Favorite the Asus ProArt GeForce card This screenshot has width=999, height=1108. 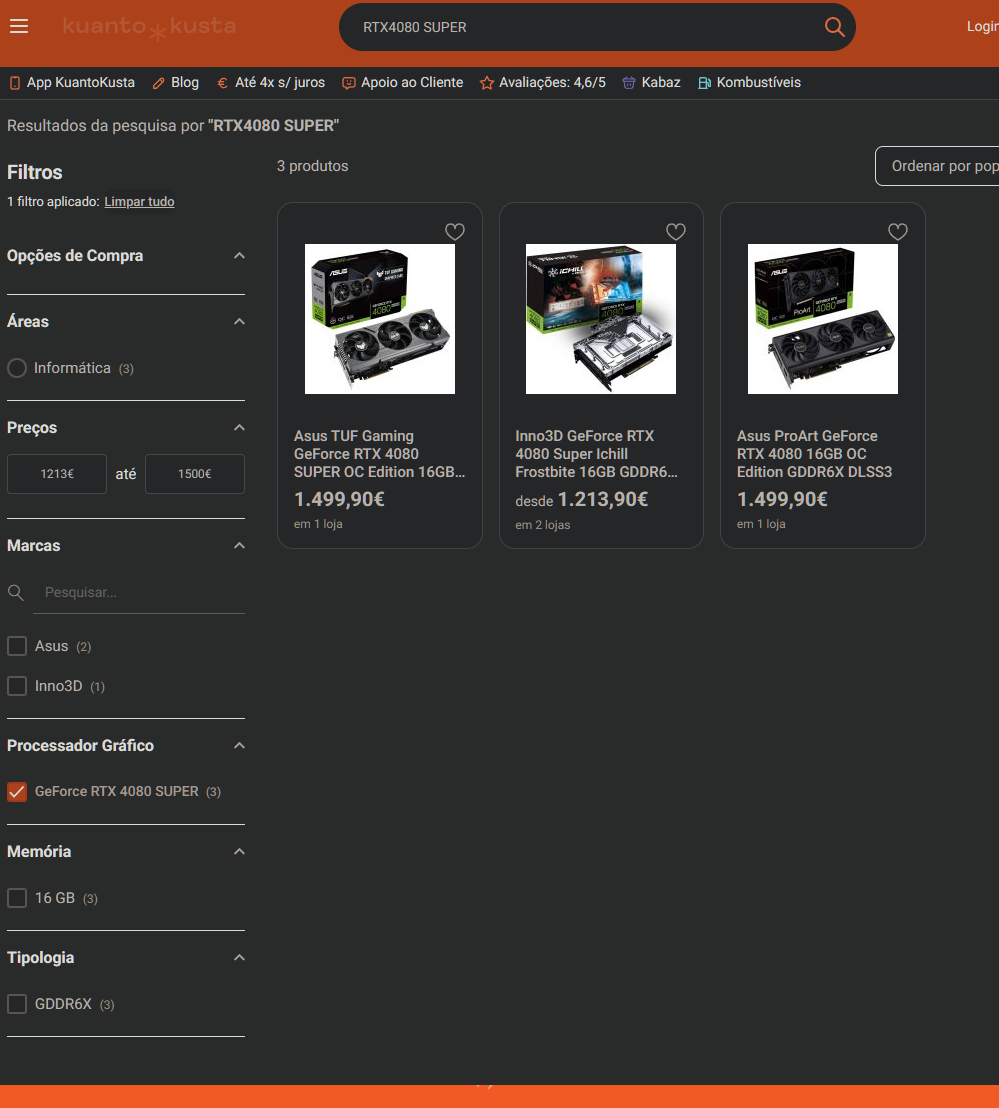[898, 232]
